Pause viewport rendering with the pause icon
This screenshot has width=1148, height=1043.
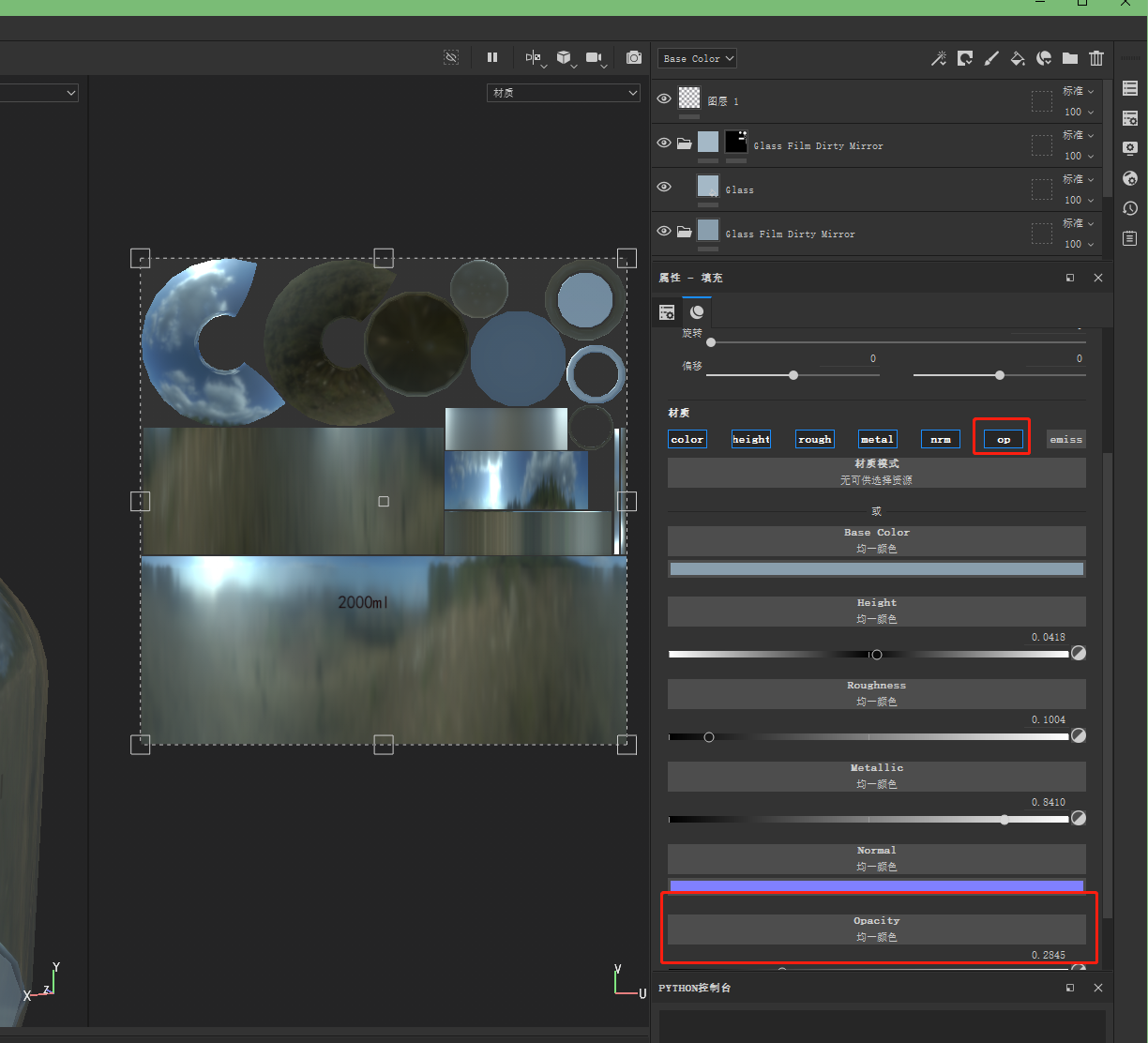pyautogui.click(x=492, y=58)
